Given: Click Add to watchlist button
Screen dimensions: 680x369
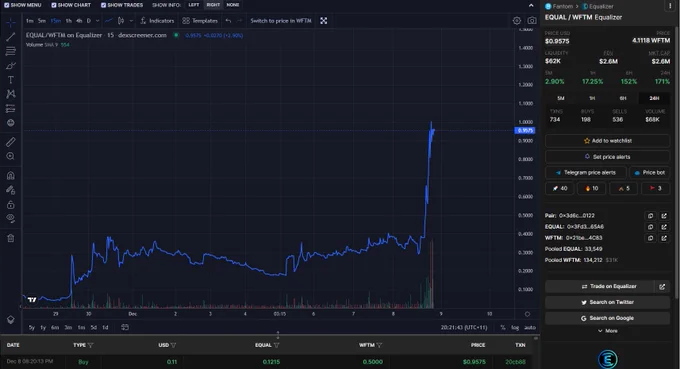Looking at the screenshot, I should (607, 140).
